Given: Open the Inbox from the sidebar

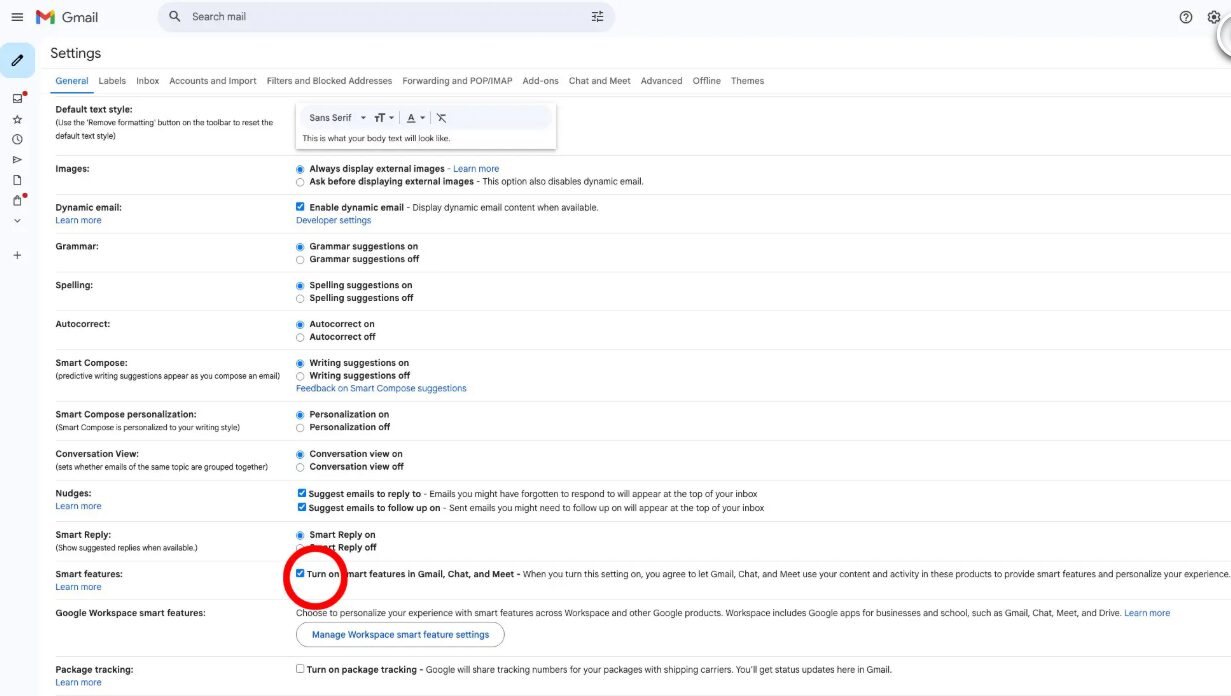Looking at the screenshot, I should pyautogui.click(x=17, y=98).
